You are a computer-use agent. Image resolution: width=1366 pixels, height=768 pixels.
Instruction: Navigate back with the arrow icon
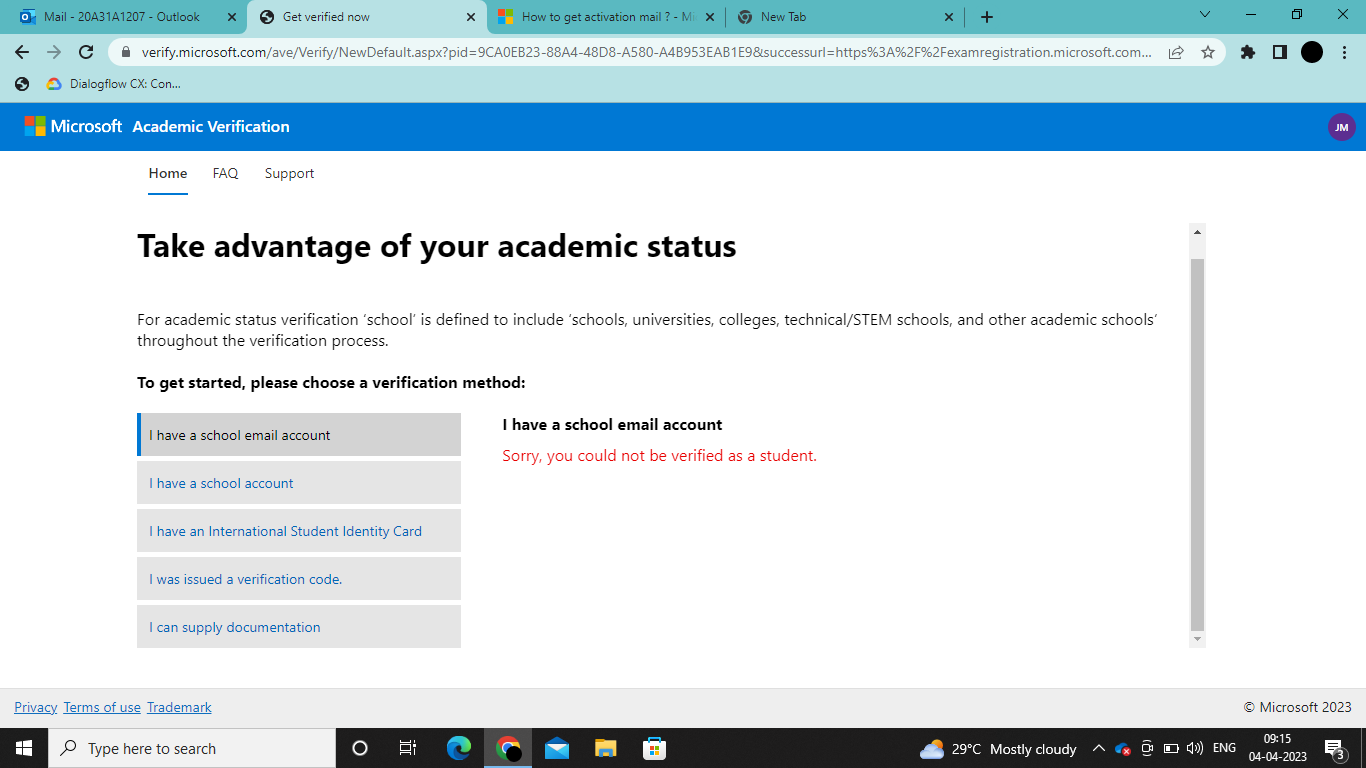click(21, 51)
